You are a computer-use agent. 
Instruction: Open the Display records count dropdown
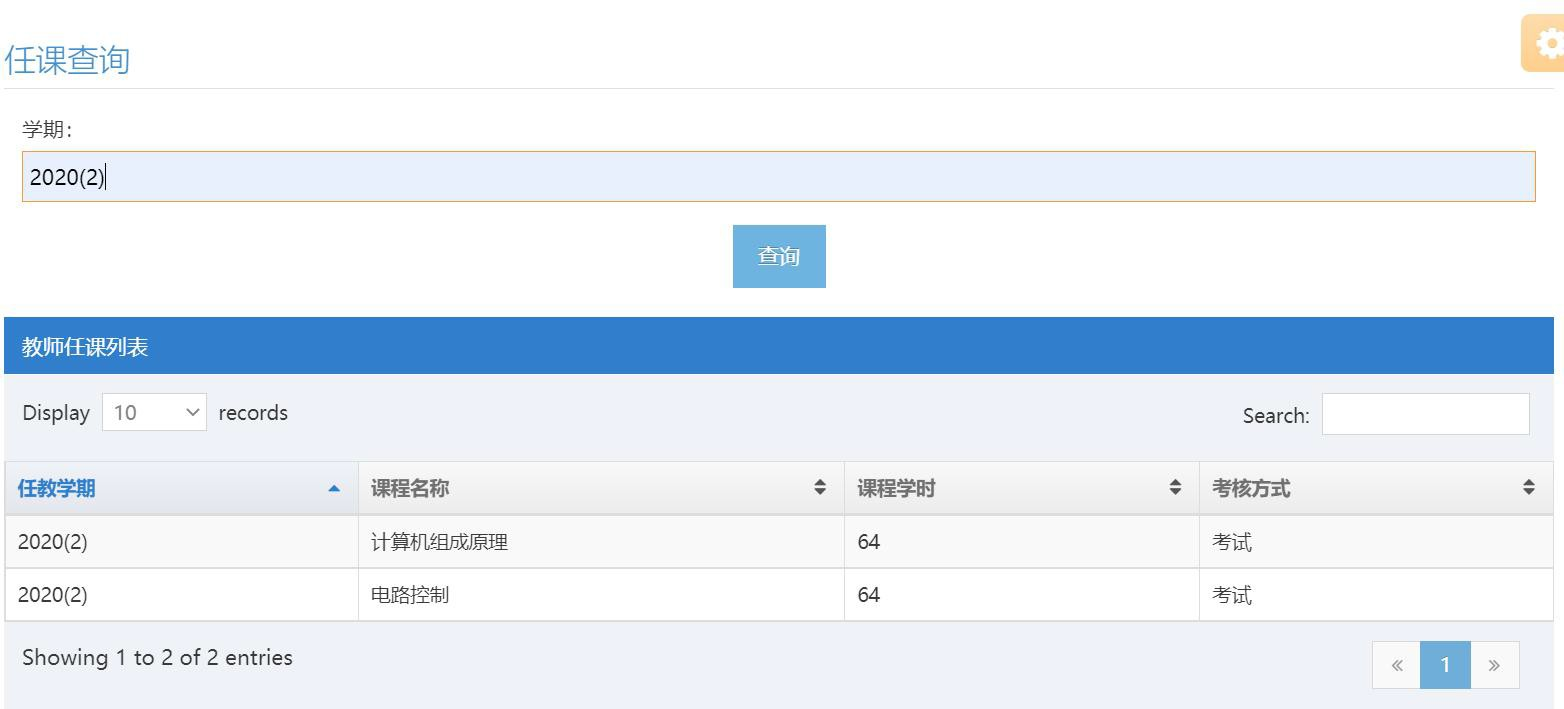coord(154,412)
